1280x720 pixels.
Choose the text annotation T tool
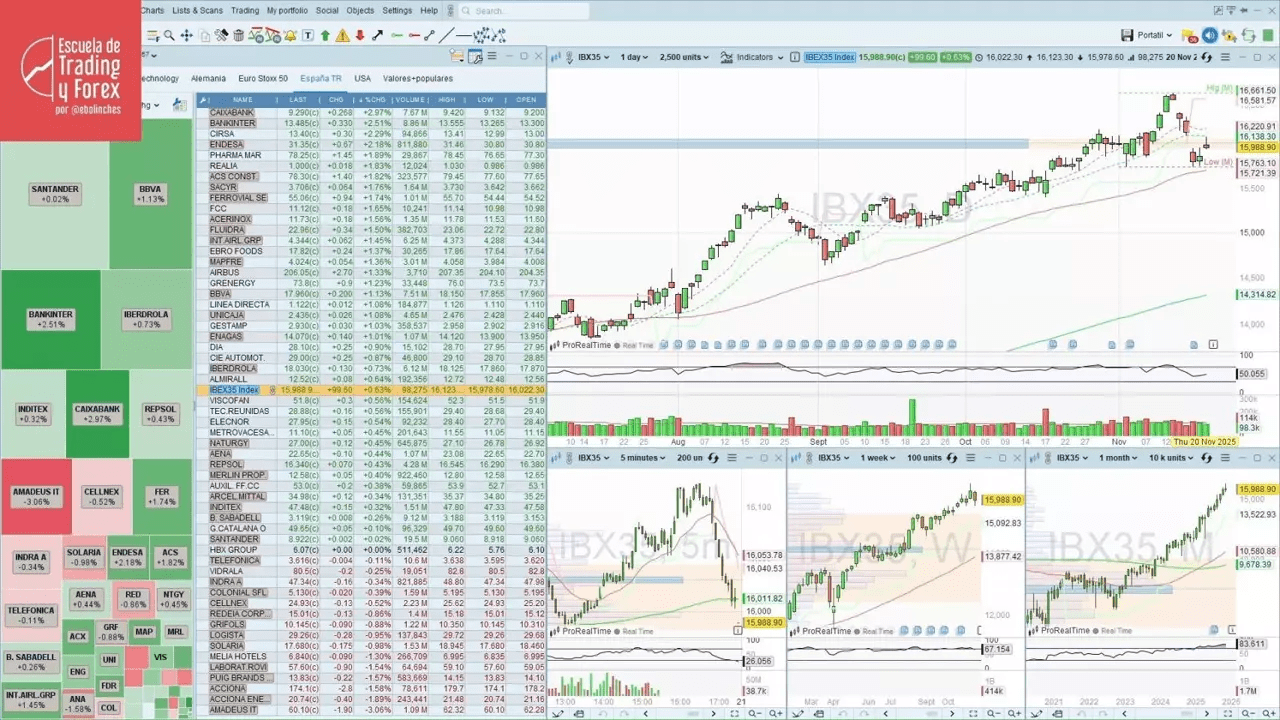[x=308, y=36]
